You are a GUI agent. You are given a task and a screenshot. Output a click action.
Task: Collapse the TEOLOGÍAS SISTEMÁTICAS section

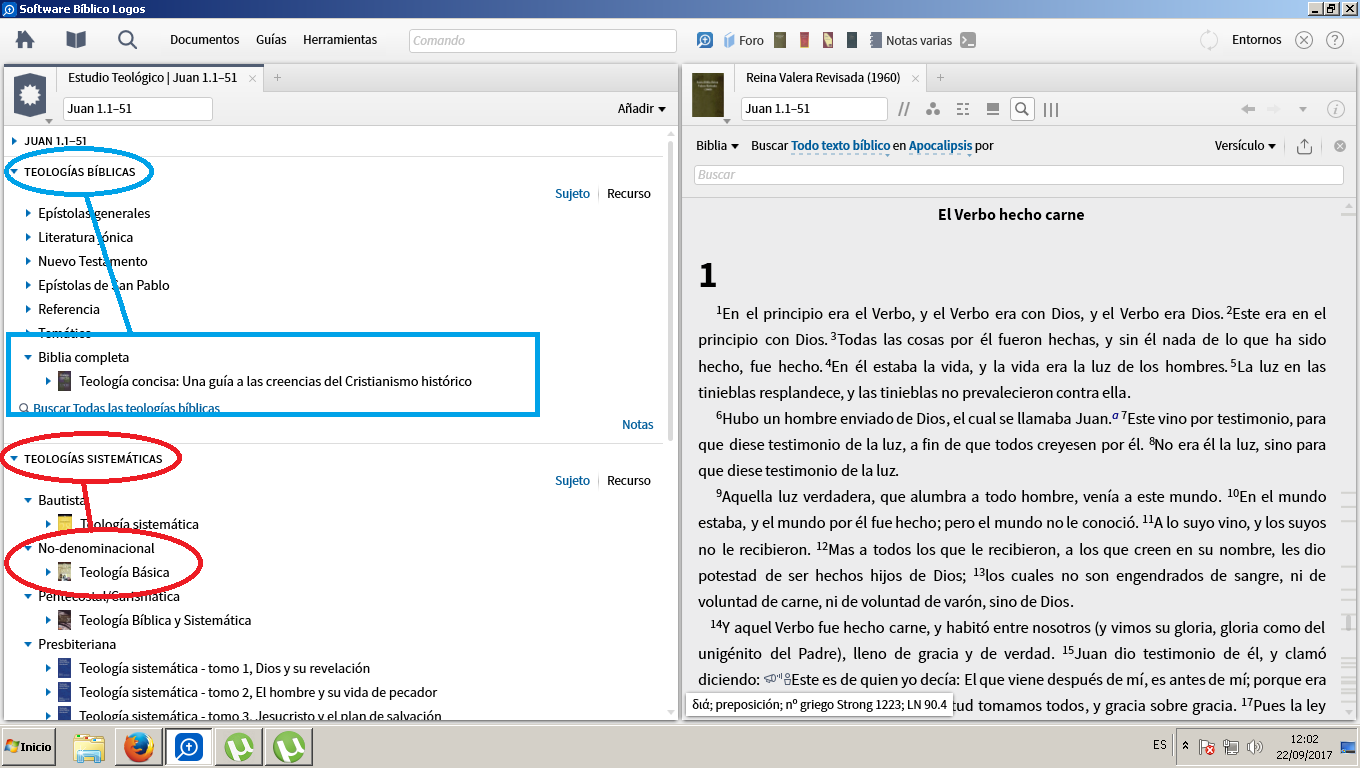point(15,459)
